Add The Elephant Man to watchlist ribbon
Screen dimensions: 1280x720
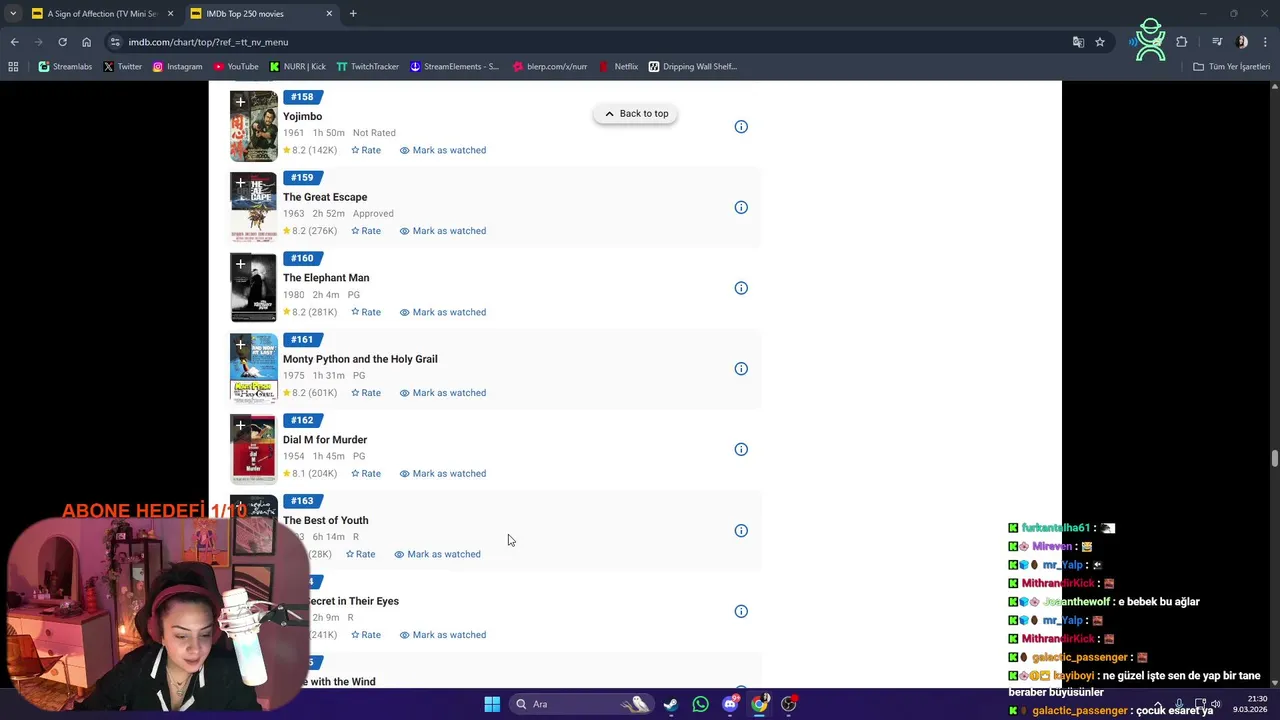click(x=240, y=264)
